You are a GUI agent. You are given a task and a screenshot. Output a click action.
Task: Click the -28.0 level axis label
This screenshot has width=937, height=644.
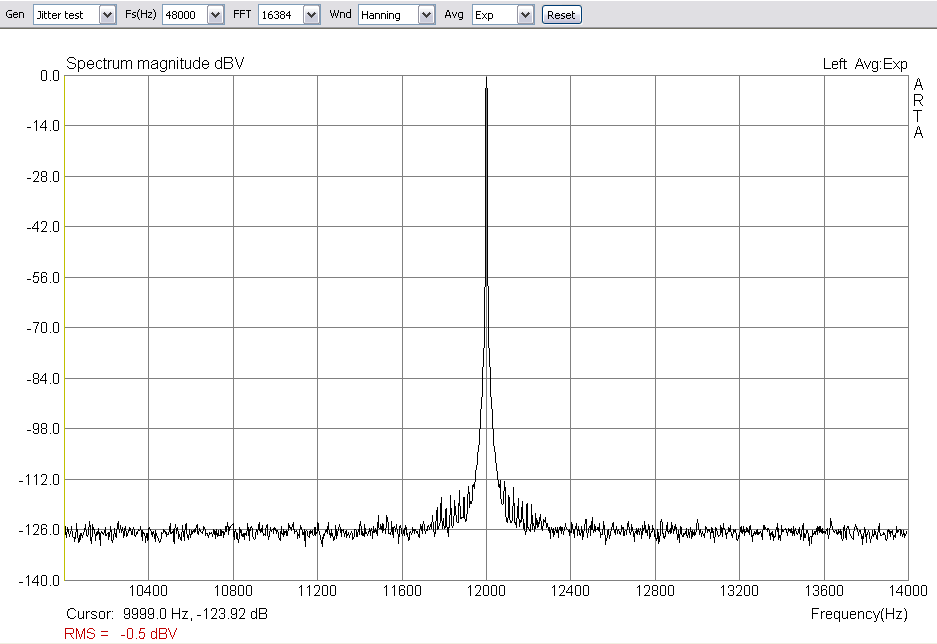(42, 177)
